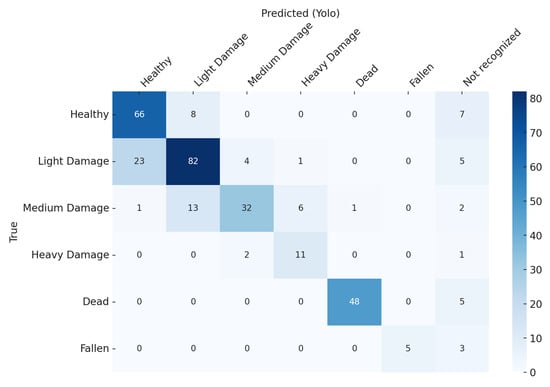This screenshot has width=550, height=387.
Task: Select the Dead diagonal cell showing 48
Action: 354,302
